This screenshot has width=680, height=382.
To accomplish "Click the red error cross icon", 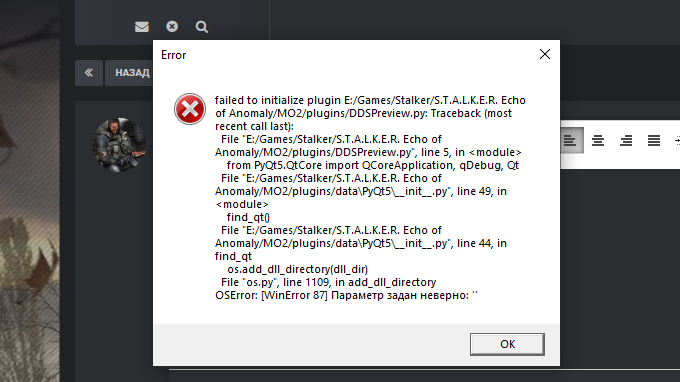I will pyautogui.click(x=190, y=109).
